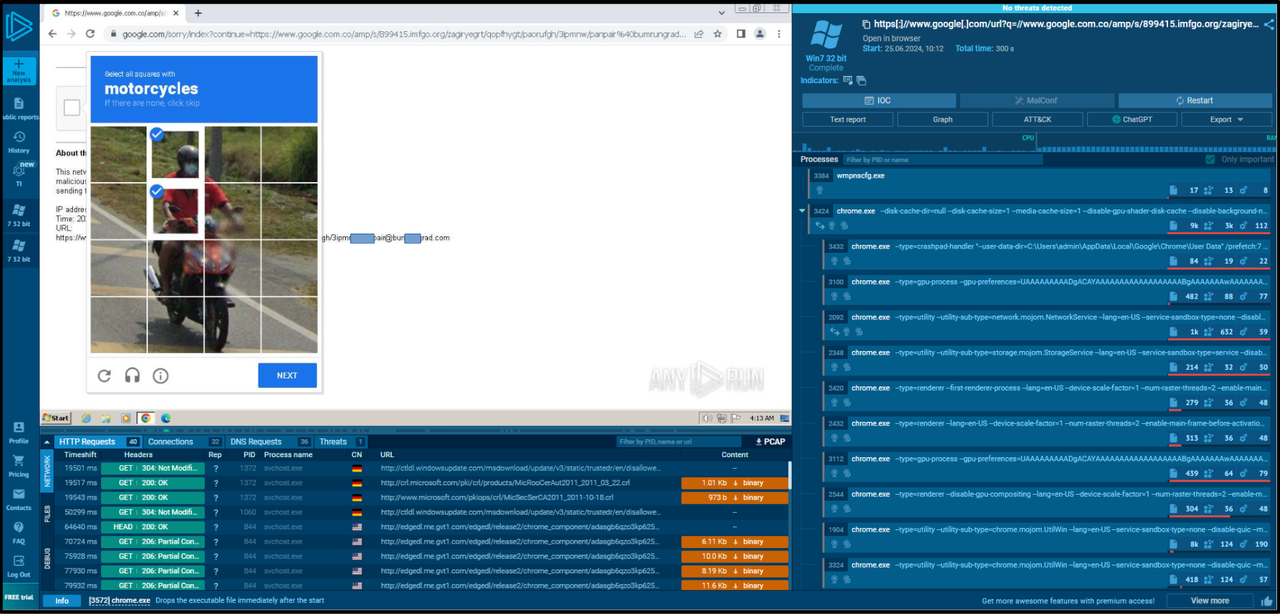Collapse the network panel arrow
Image resolution: width=1280 pixels, height=614 pixels.
pos(45,441)
